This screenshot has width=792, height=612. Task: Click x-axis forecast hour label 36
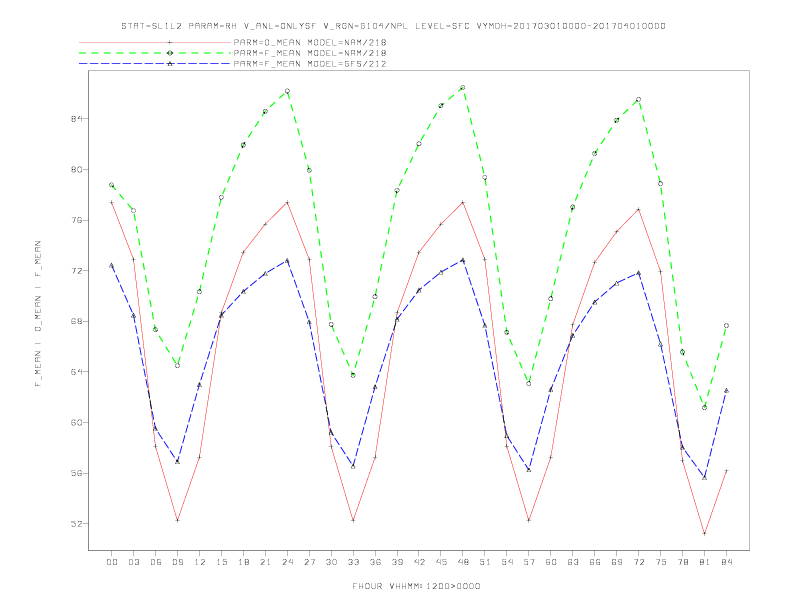click(x=375, y=562)
